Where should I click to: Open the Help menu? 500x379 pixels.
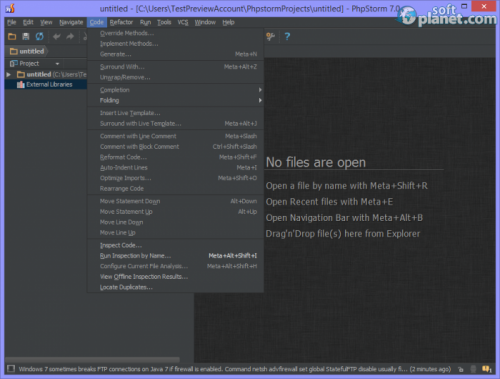[x=229, y=22]
